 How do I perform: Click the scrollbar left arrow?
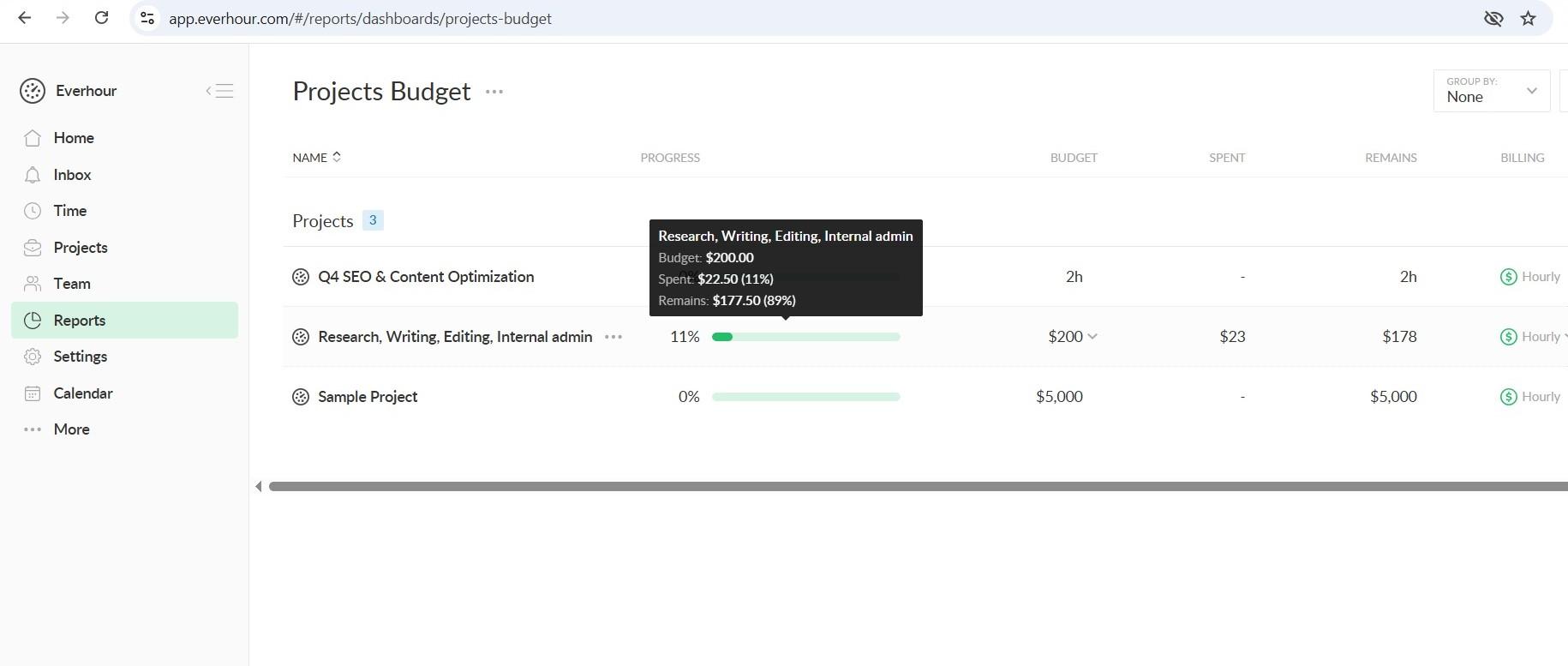[x=259, y=487]
